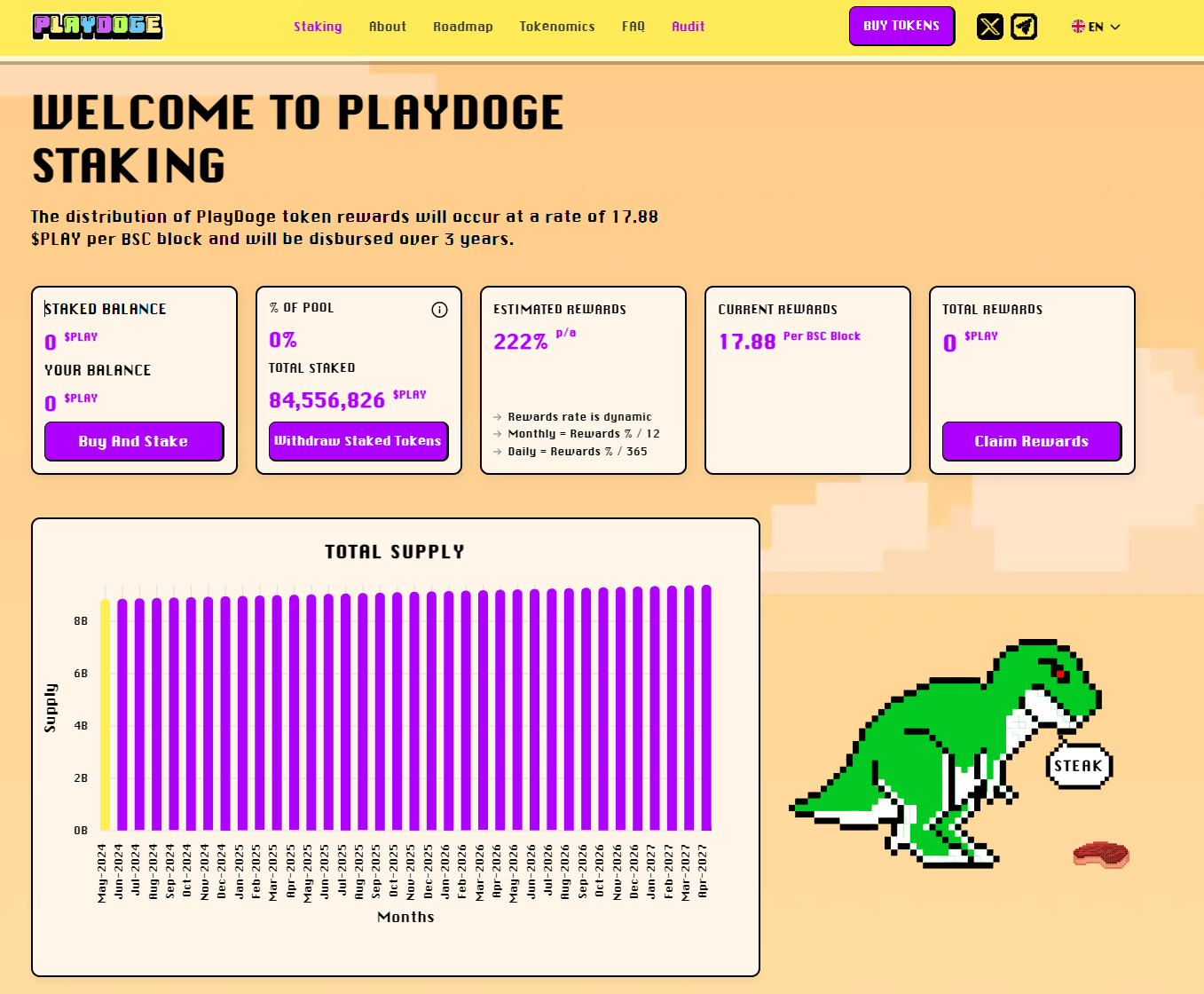Click 'Monthly = Rewards % / 12' text

pos(584,434)
